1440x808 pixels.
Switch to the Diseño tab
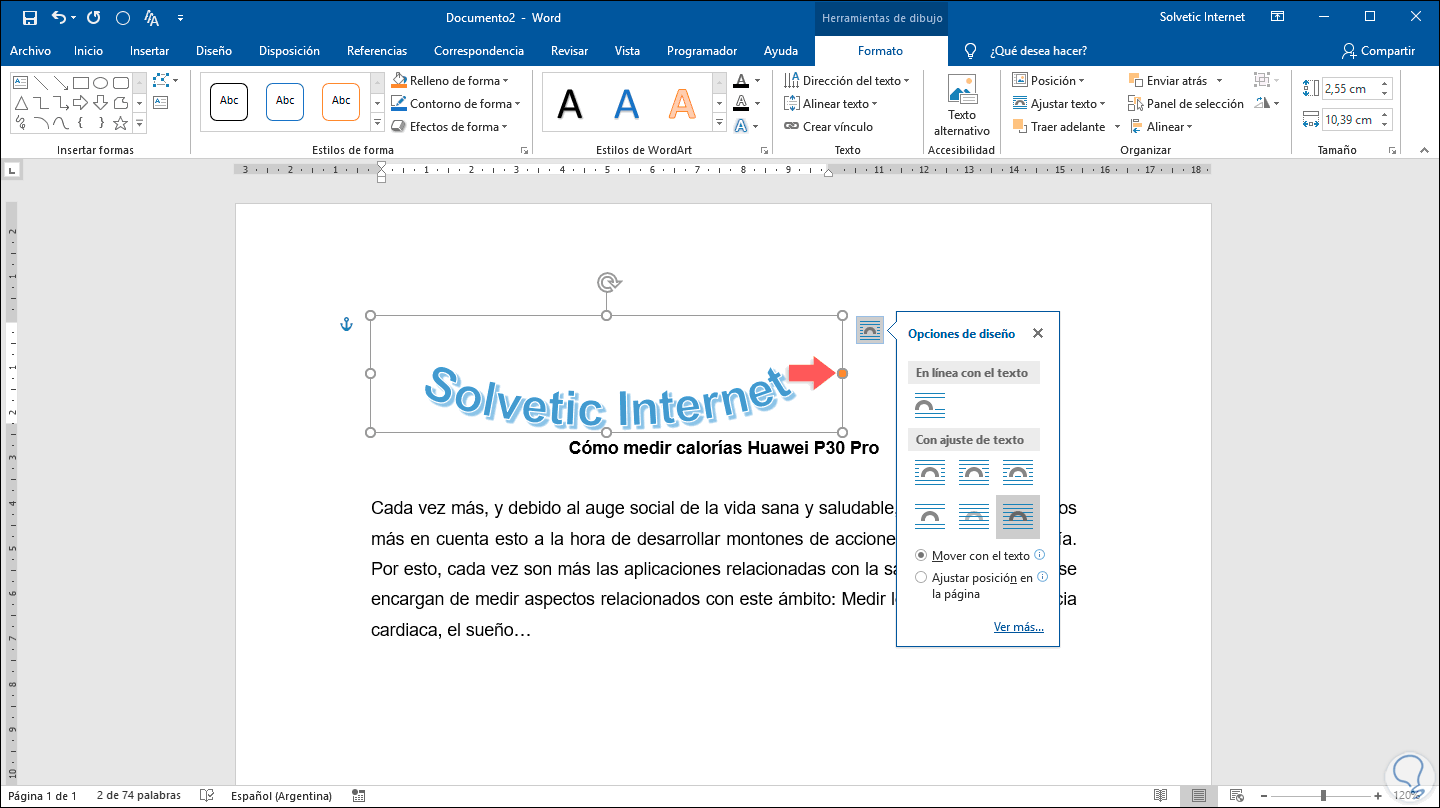[x=214, y=51]
